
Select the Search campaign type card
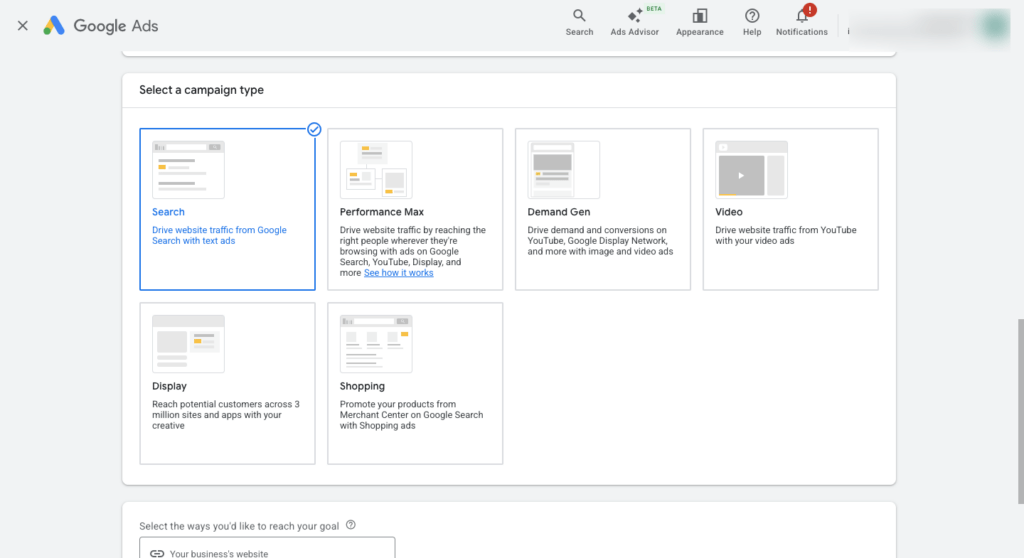point(227,209)
